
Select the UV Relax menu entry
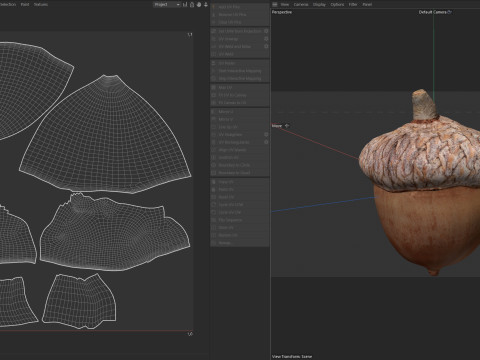240,63
